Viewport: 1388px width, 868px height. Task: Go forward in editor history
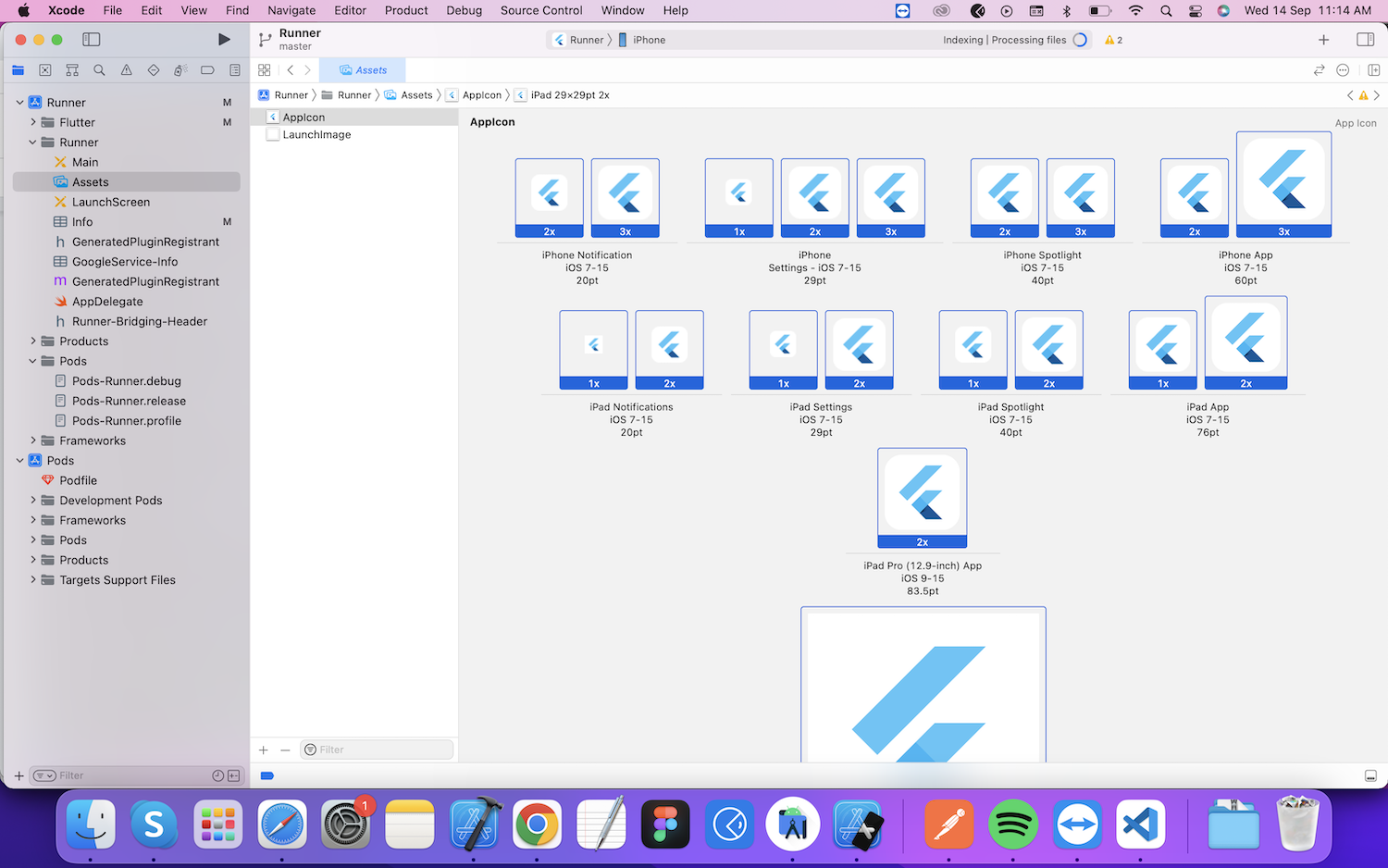308,70
